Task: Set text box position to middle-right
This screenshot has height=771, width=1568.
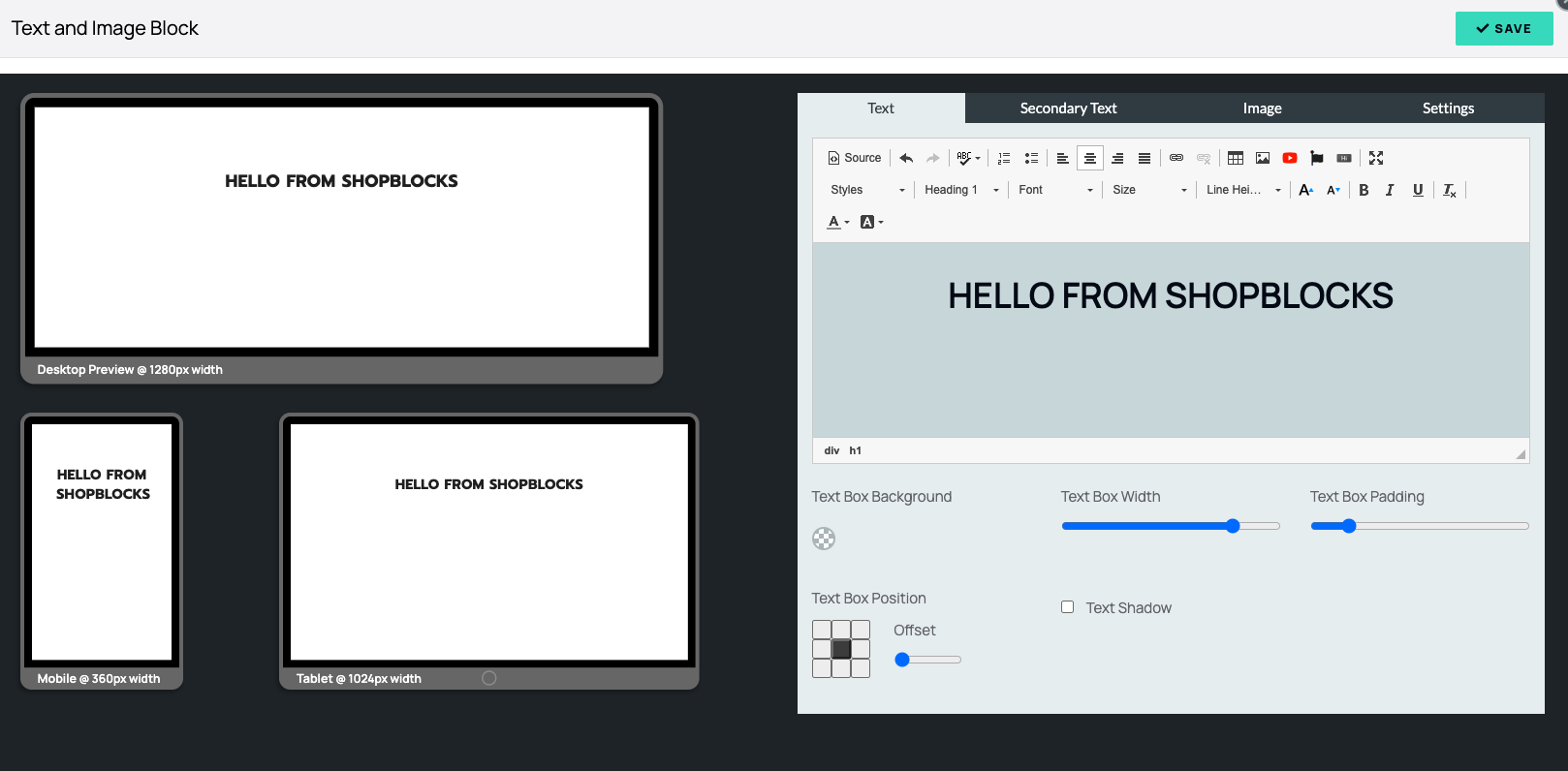Action: (x=861, y=649)
